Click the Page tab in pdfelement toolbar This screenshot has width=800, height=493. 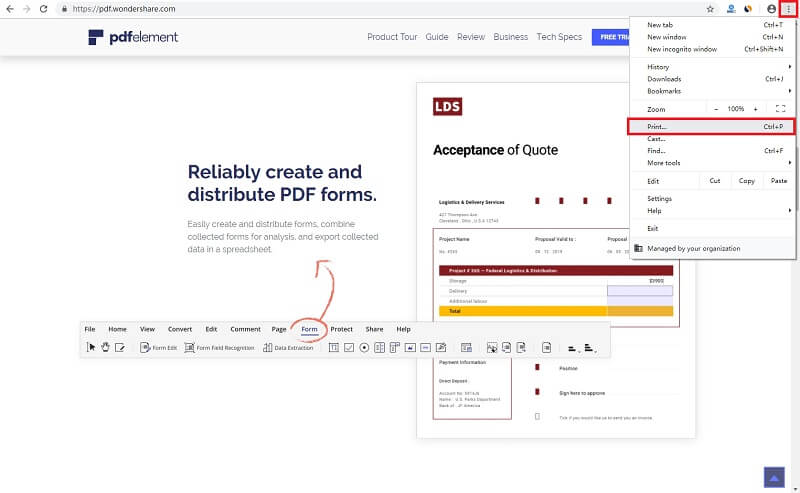(x=279, y=329)
